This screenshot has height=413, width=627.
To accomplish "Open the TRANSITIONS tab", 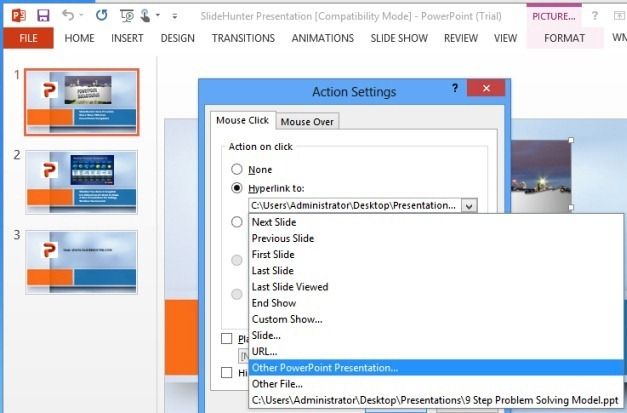I will [243, 38].
